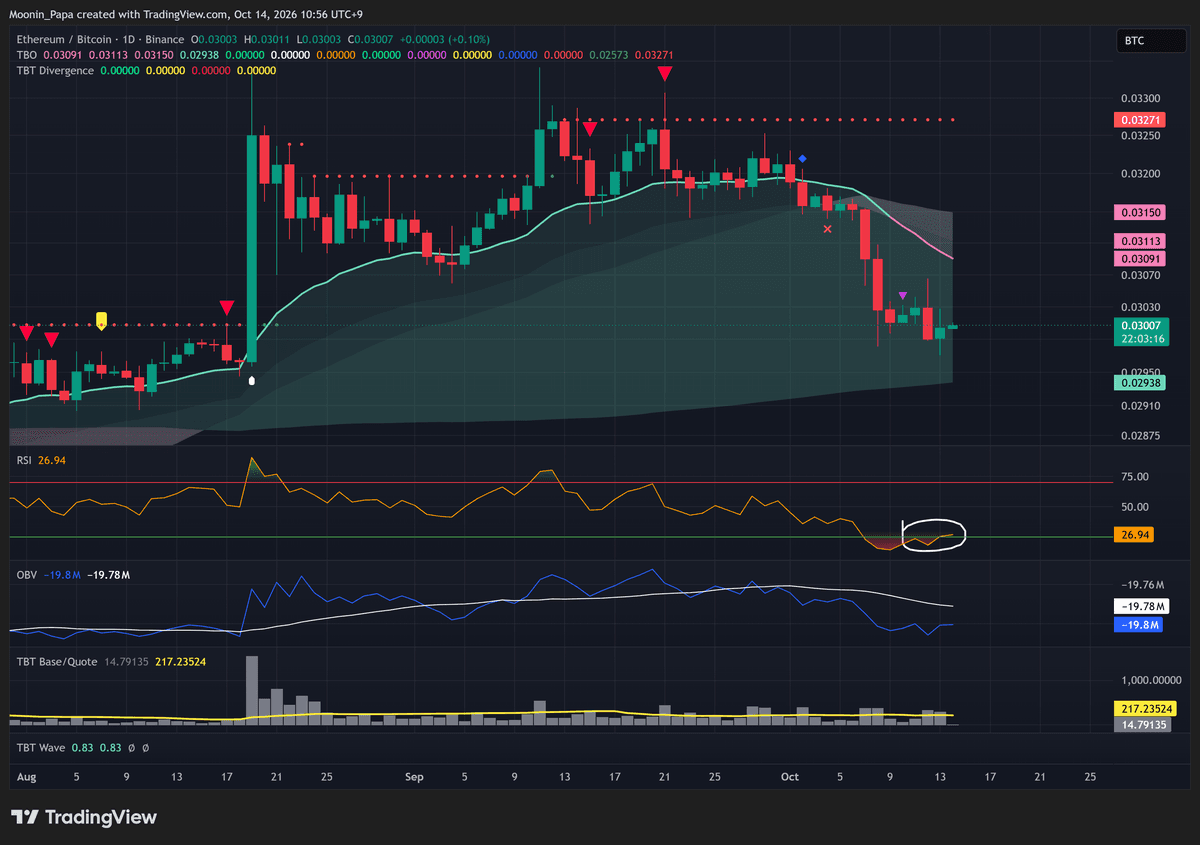The image size is (1200, 845).
Task: Click the '0.03113' label on the price axis
Action: click(1140, 240)
